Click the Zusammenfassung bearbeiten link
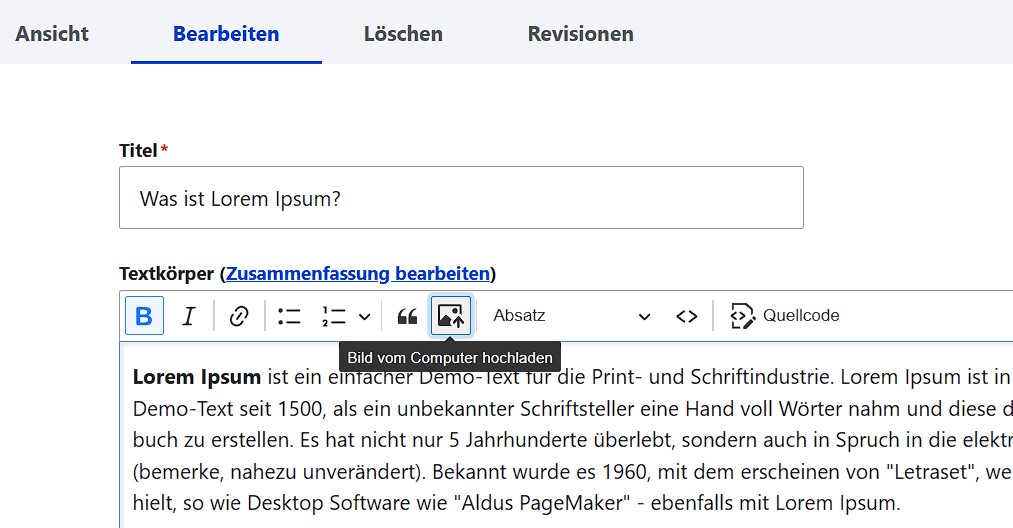1013x528 pixels. coord(358,274)
